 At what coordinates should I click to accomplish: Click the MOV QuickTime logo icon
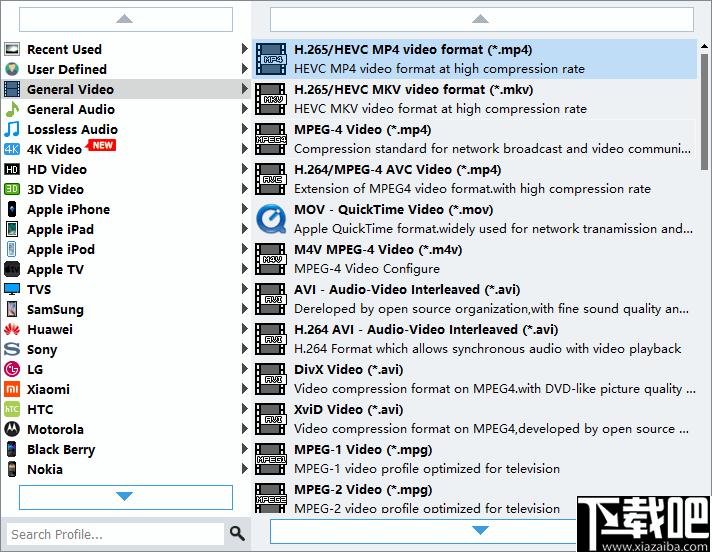click(x=271, y=219)
